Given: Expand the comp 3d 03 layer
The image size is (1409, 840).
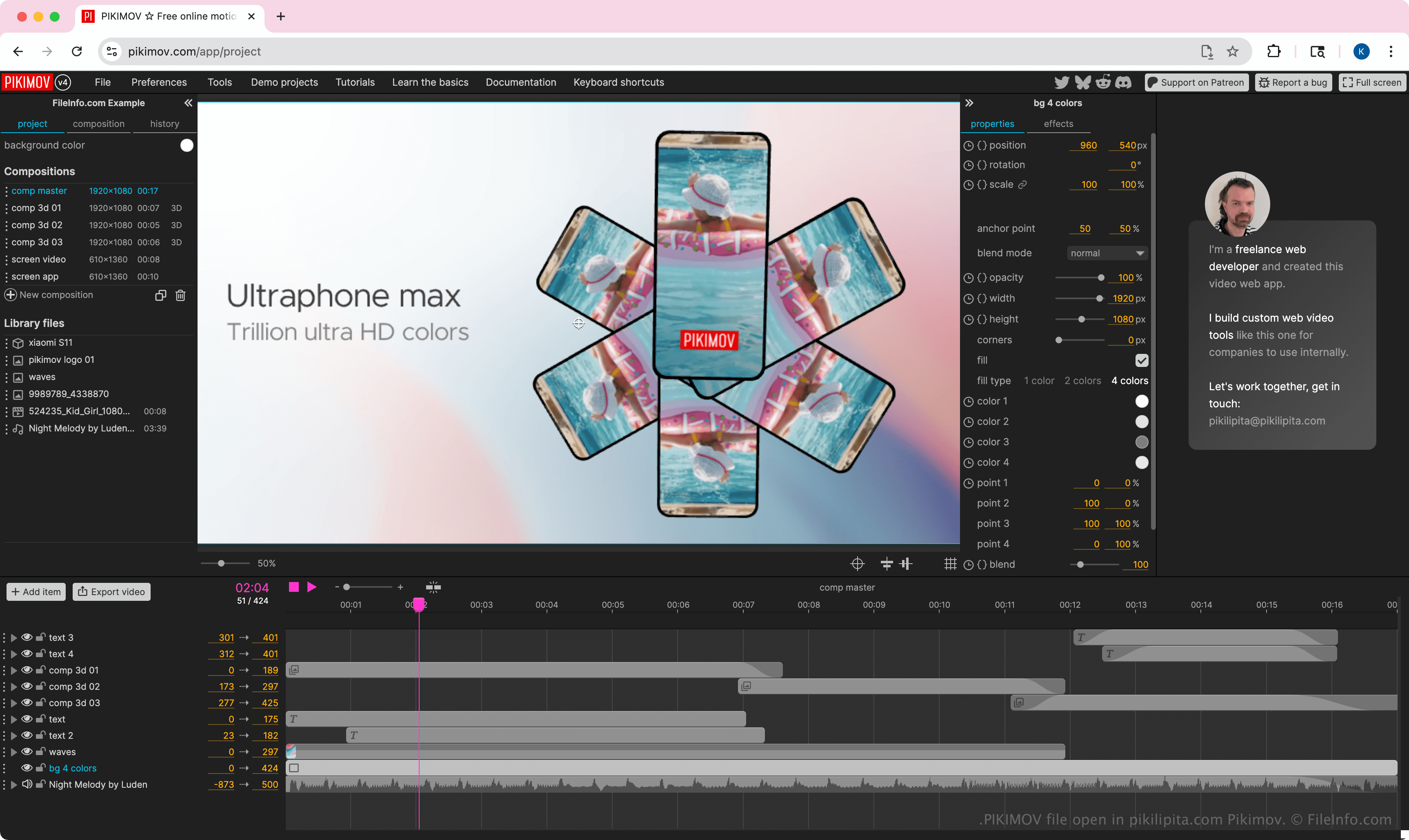Looking at the screenshot, I should (13, 703).
